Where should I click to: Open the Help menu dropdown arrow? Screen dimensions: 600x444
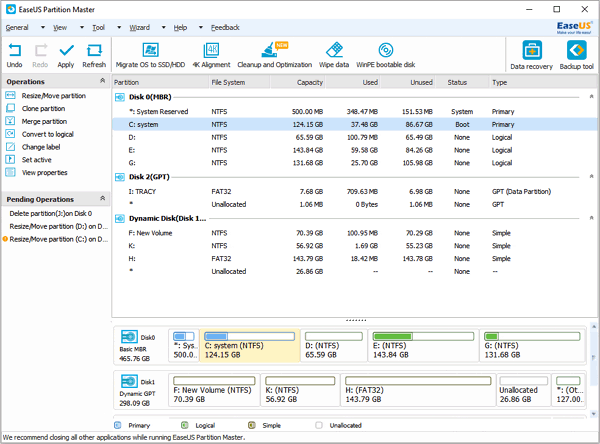[x=201, y=28]
